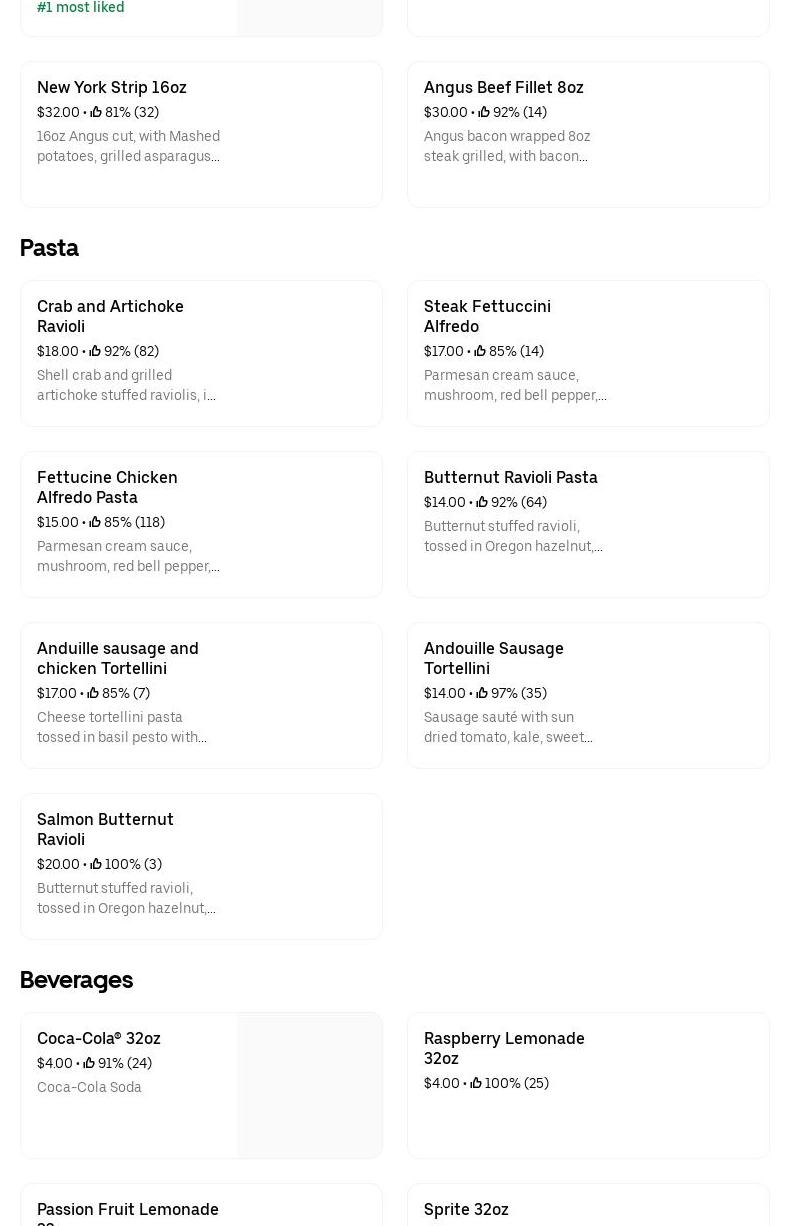Click thumbs-up icon on Crab and Artichoke Ravioli
804x1226 pixels.
(95, 352)
